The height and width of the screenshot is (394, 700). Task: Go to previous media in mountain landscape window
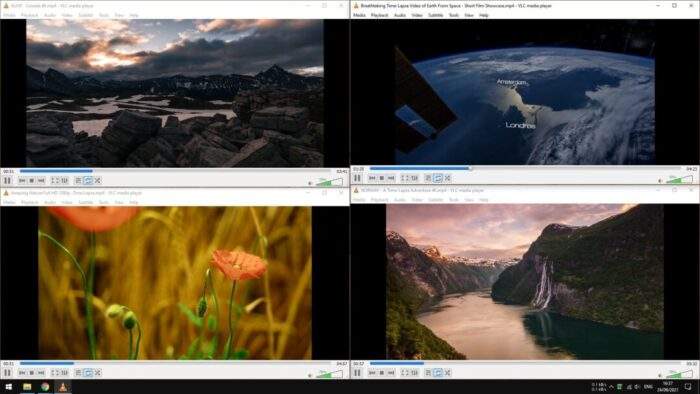pos(22,181)
